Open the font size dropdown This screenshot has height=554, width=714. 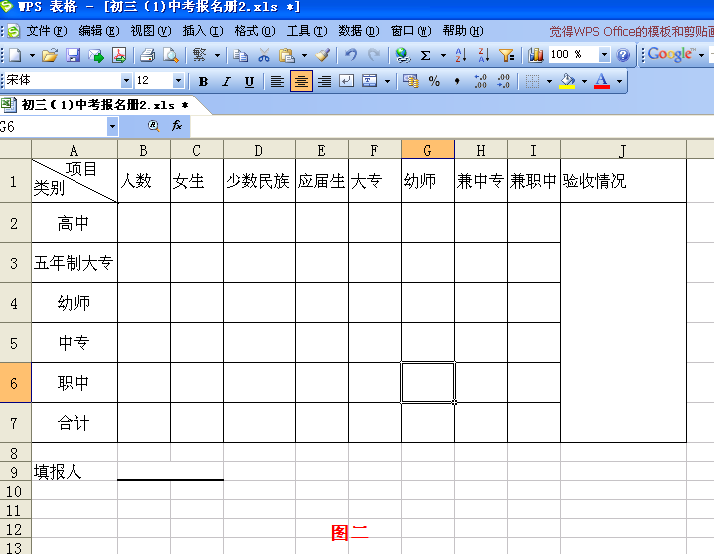179,81
